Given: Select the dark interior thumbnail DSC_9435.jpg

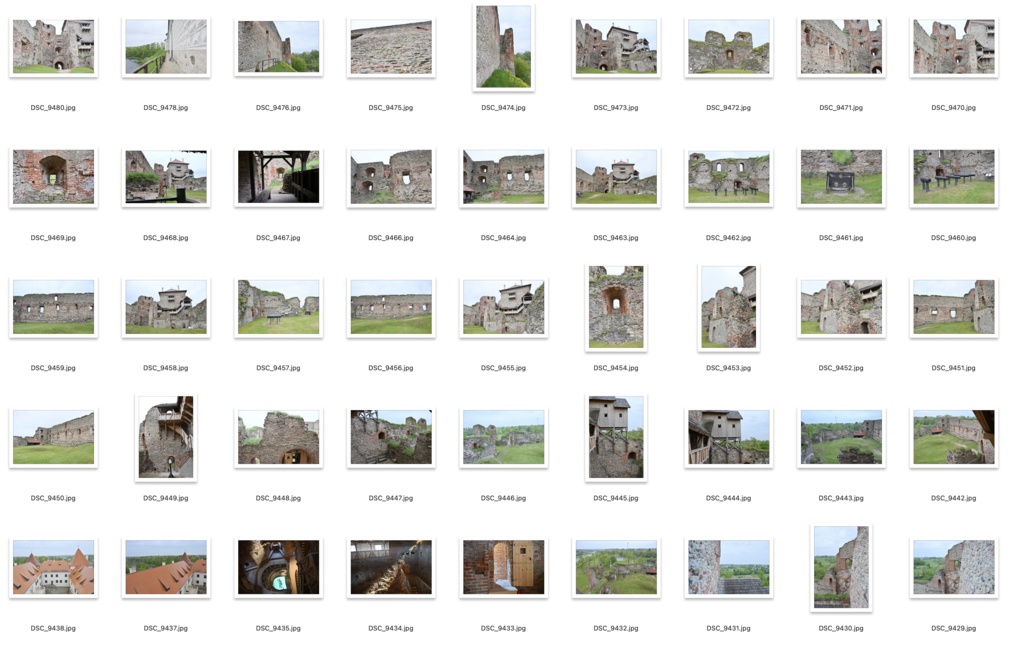Looking at the screenshot, I should [278, 567].
